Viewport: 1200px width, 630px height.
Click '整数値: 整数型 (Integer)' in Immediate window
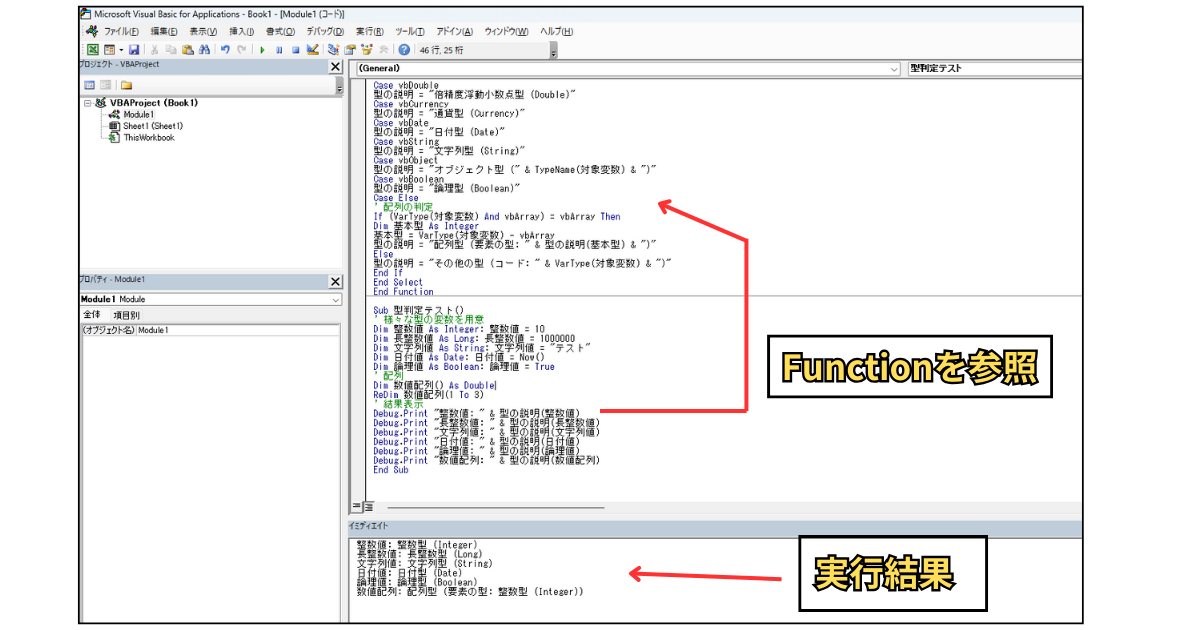click(x=417, y=544)
